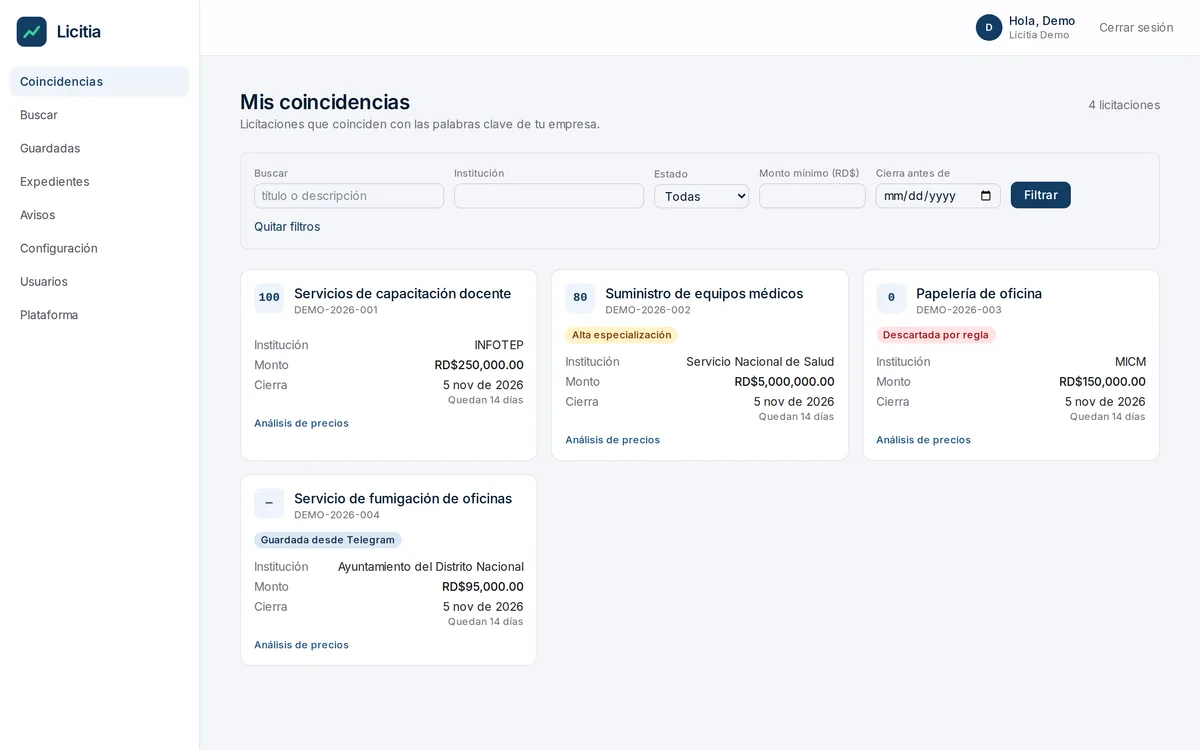Viewport: 1200px width, 750px height.
Task: Open Análisis de precios for Papelería de oficina
Action: (923, 440)
